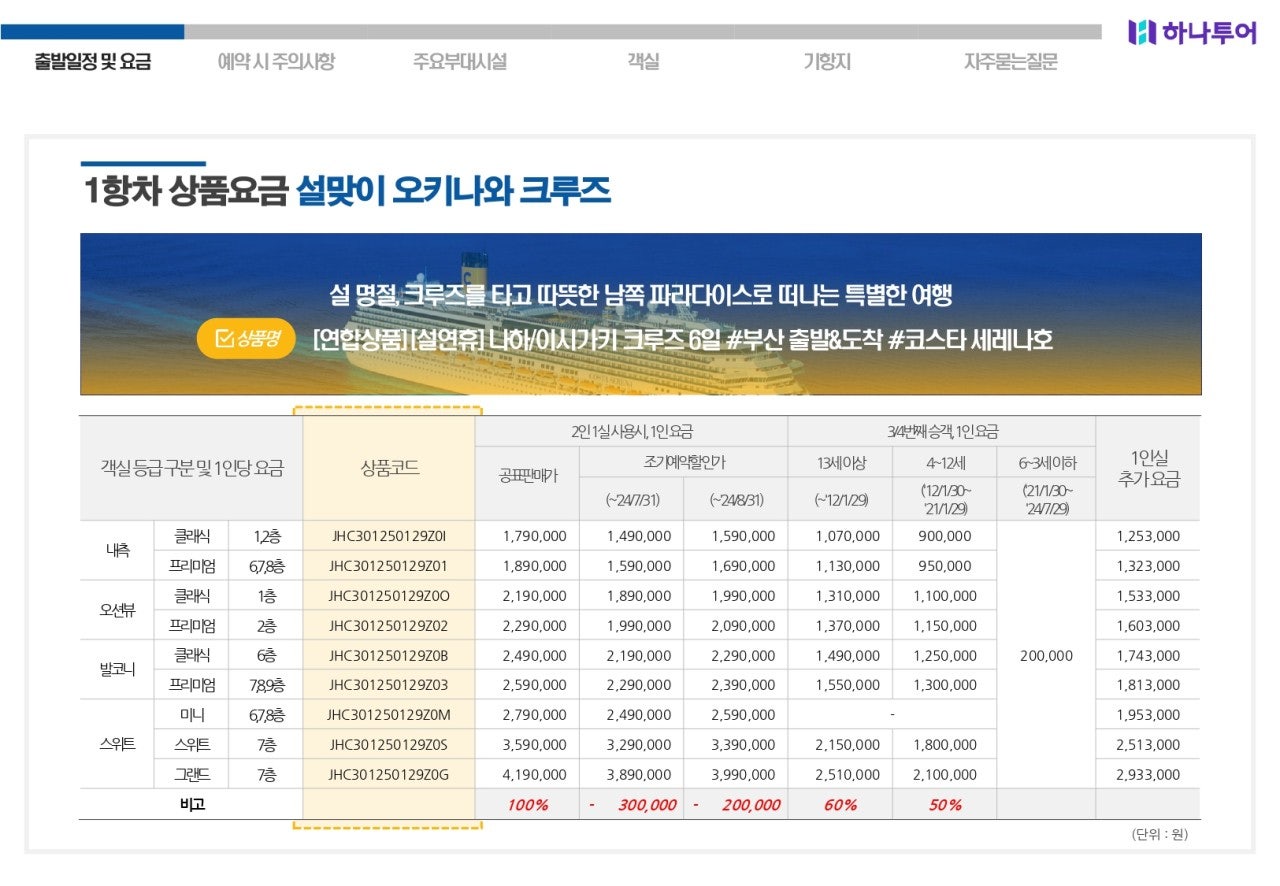Click the red 50% remark

945,805
